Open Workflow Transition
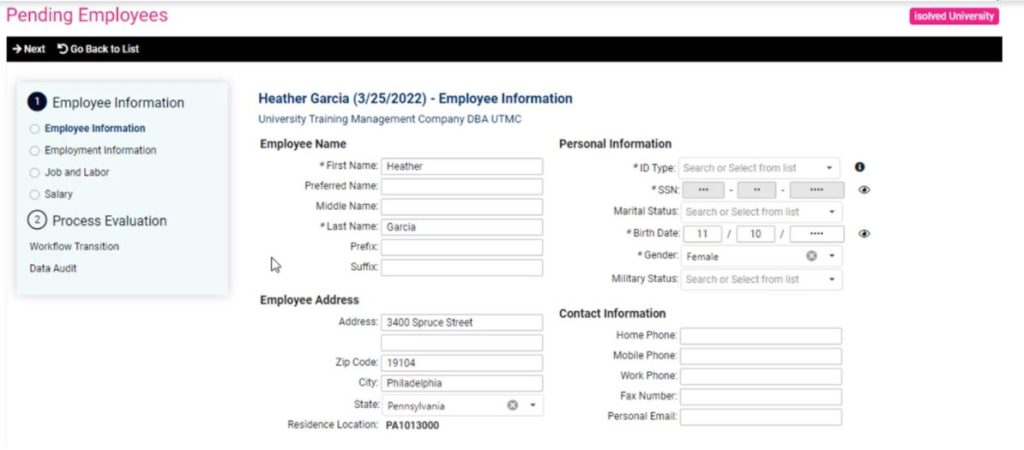This screenshot has width=1024, height=450. [x=74, y=247]
